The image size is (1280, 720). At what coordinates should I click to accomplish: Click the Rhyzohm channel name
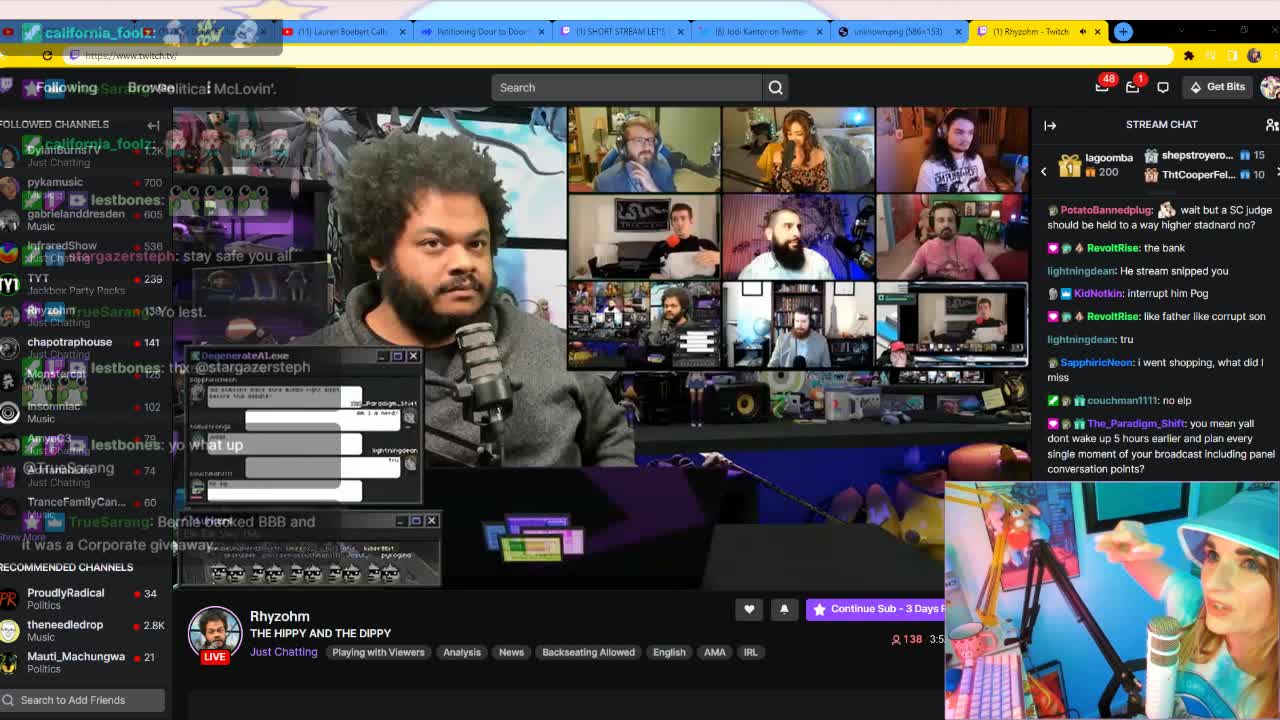coord(280,616)
